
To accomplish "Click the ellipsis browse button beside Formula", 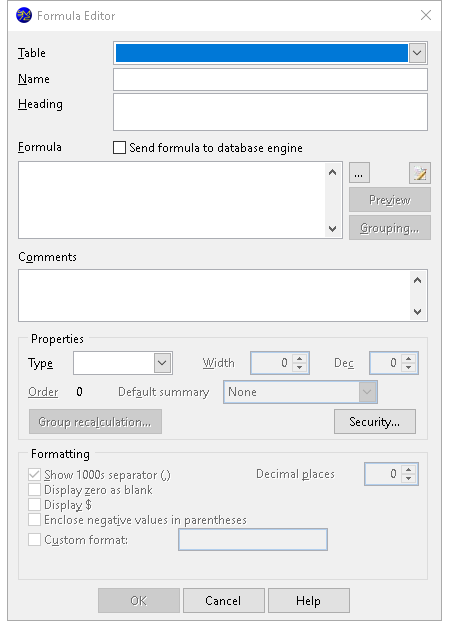I will [359, 173].
